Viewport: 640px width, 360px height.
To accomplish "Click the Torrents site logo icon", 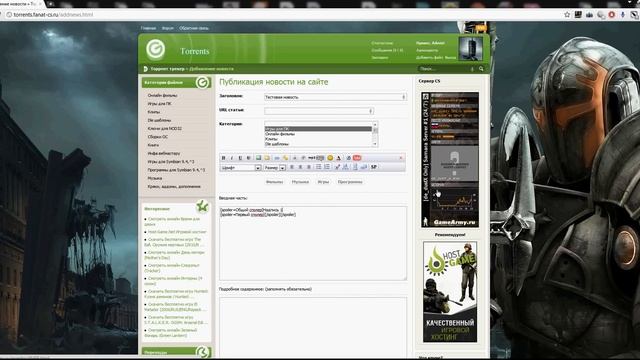I will [x=156, y=49].
